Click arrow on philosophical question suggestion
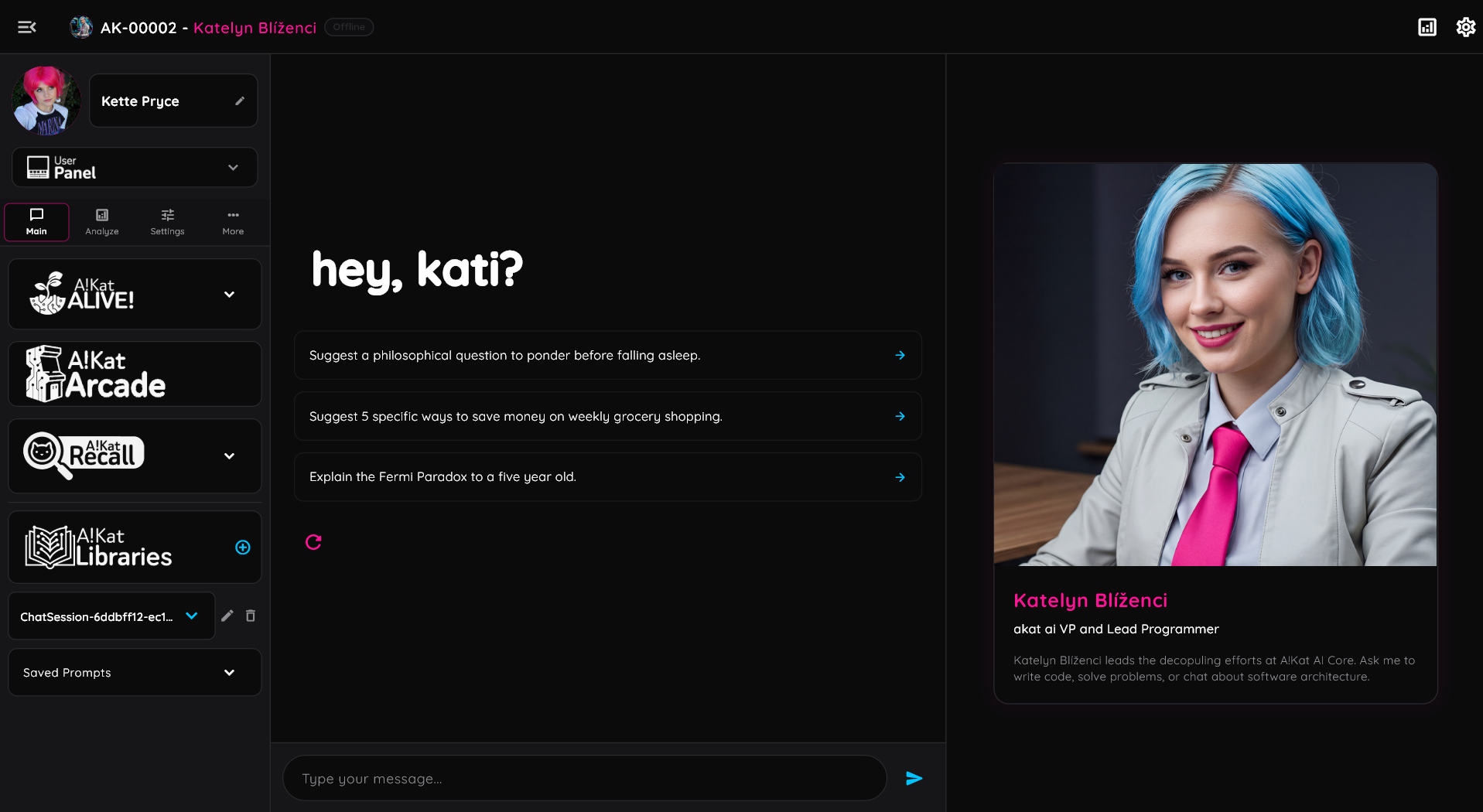This screenshot has height=812, width=1483. pos(900,355)
